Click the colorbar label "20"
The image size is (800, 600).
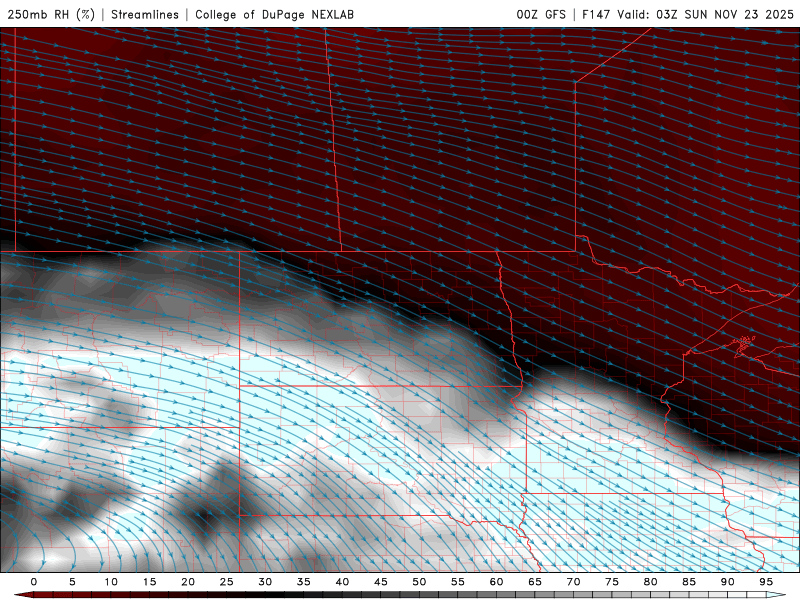pos(188,582)
